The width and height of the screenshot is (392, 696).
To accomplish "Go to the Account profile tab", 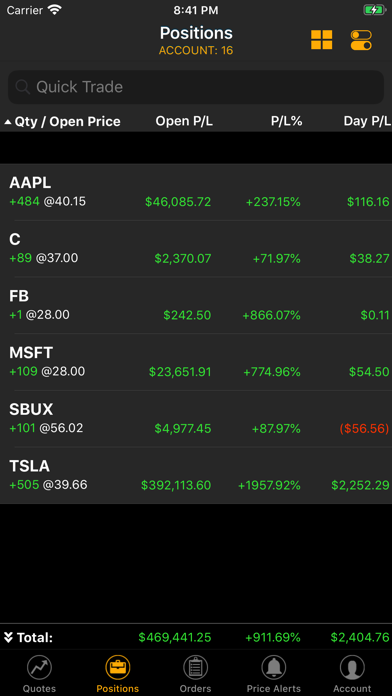I will click(352, 674).
